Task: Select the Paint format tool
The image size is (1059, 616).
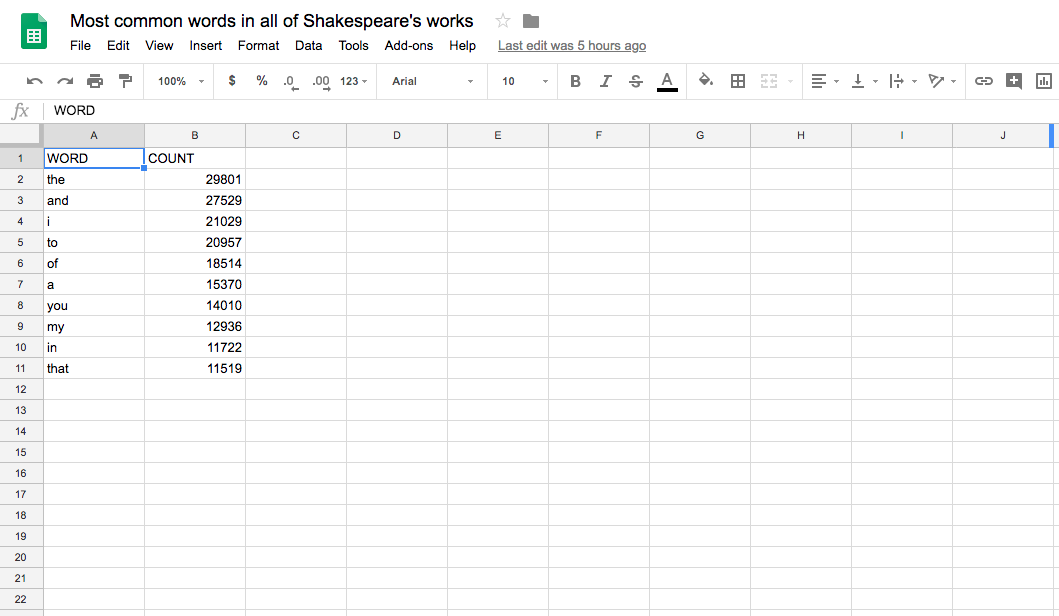Action: tap(123, 81)
